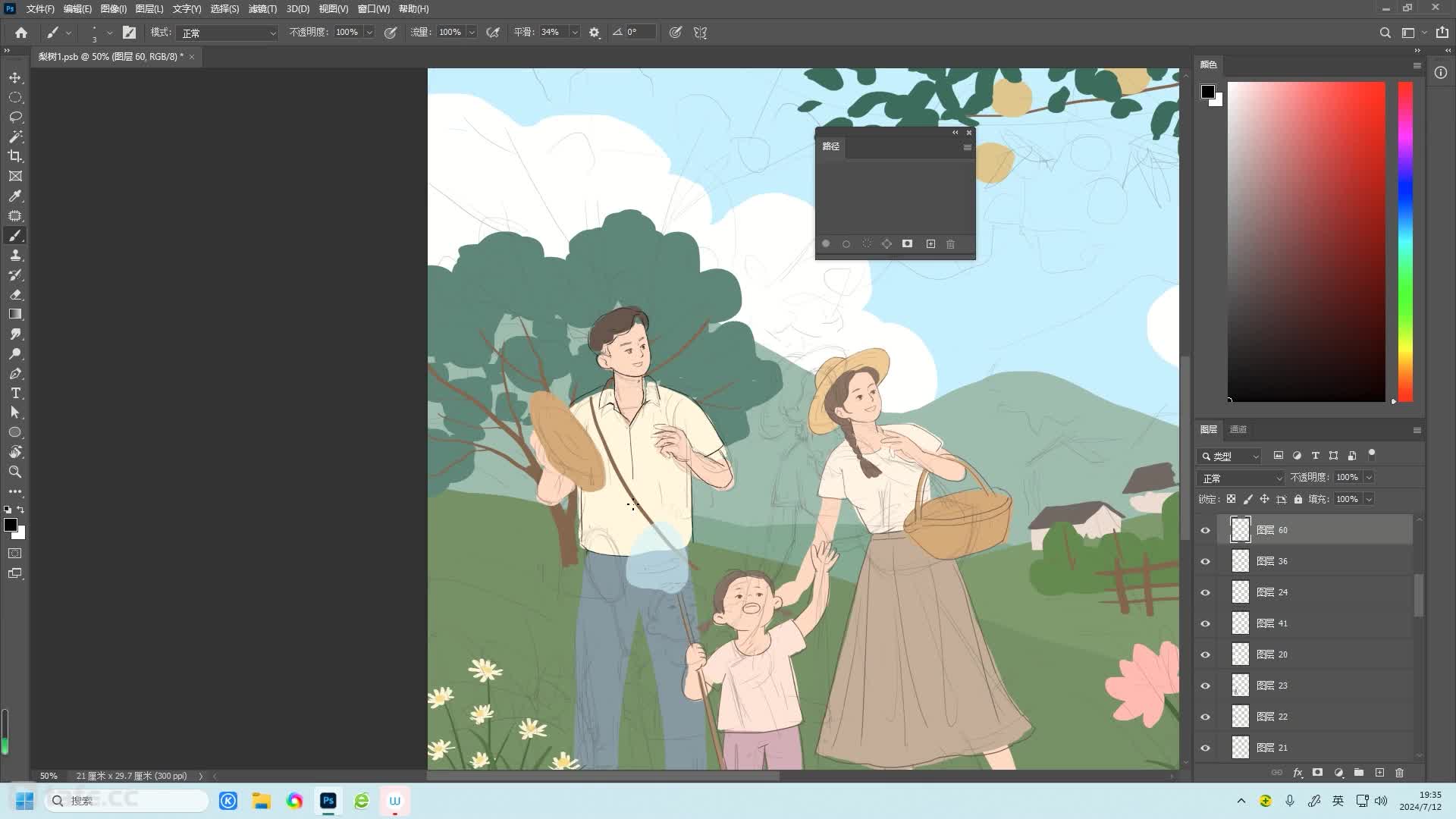The image size is (1456, 819).
Task: Delete layer with trash icon
Action: click(1400, 773)
